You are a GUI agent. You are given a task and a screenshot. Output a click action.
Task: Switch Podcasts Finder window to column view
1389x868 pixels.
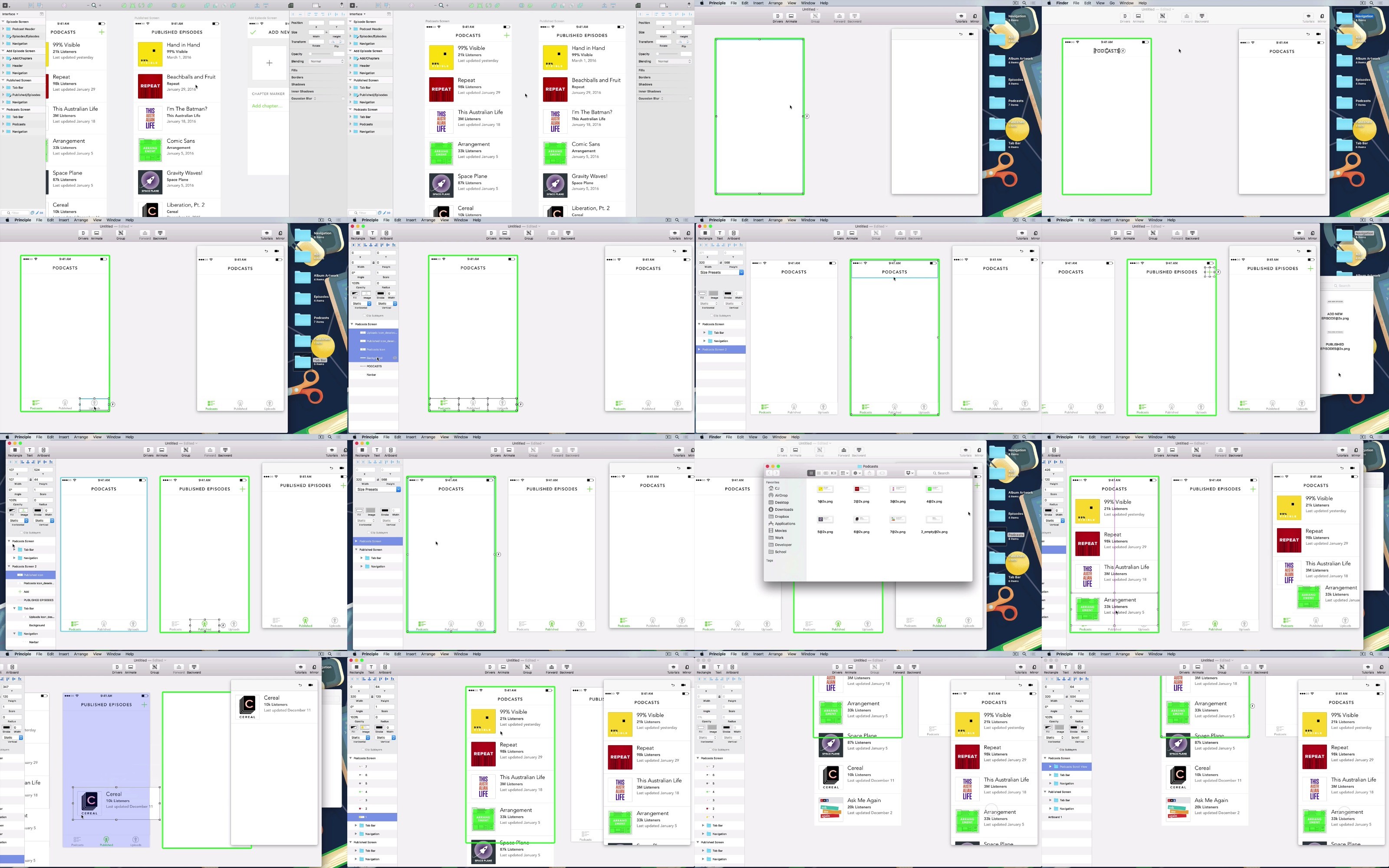[x=826, y=473]
